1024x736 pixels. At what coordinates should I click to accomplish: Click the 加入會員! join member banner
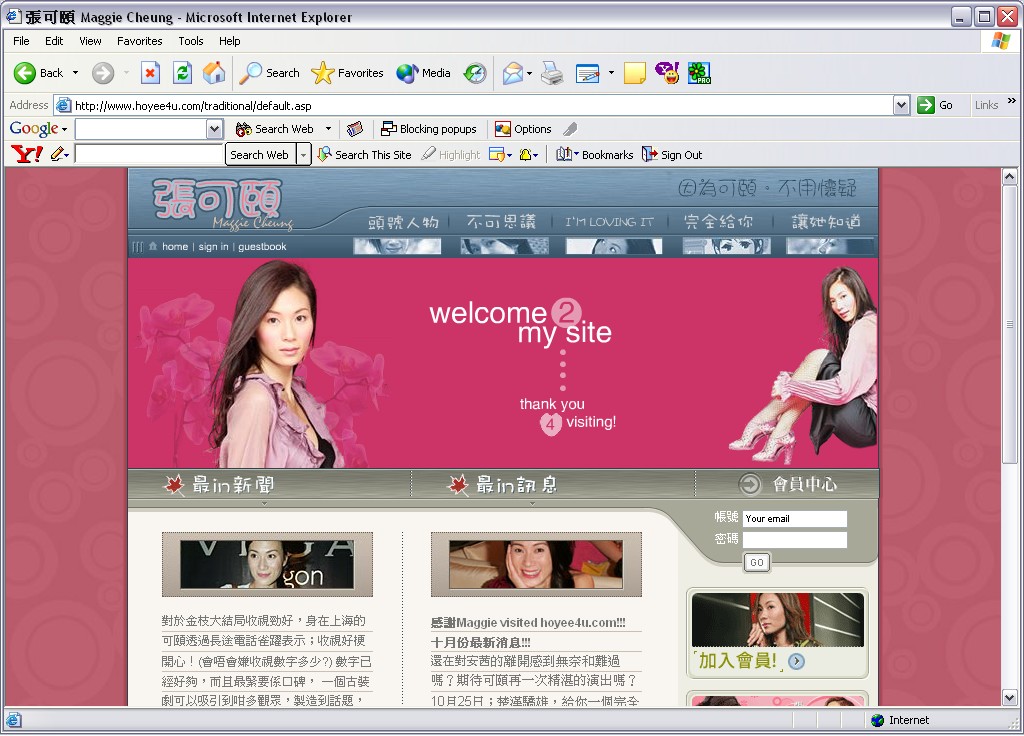click(777, 632)
